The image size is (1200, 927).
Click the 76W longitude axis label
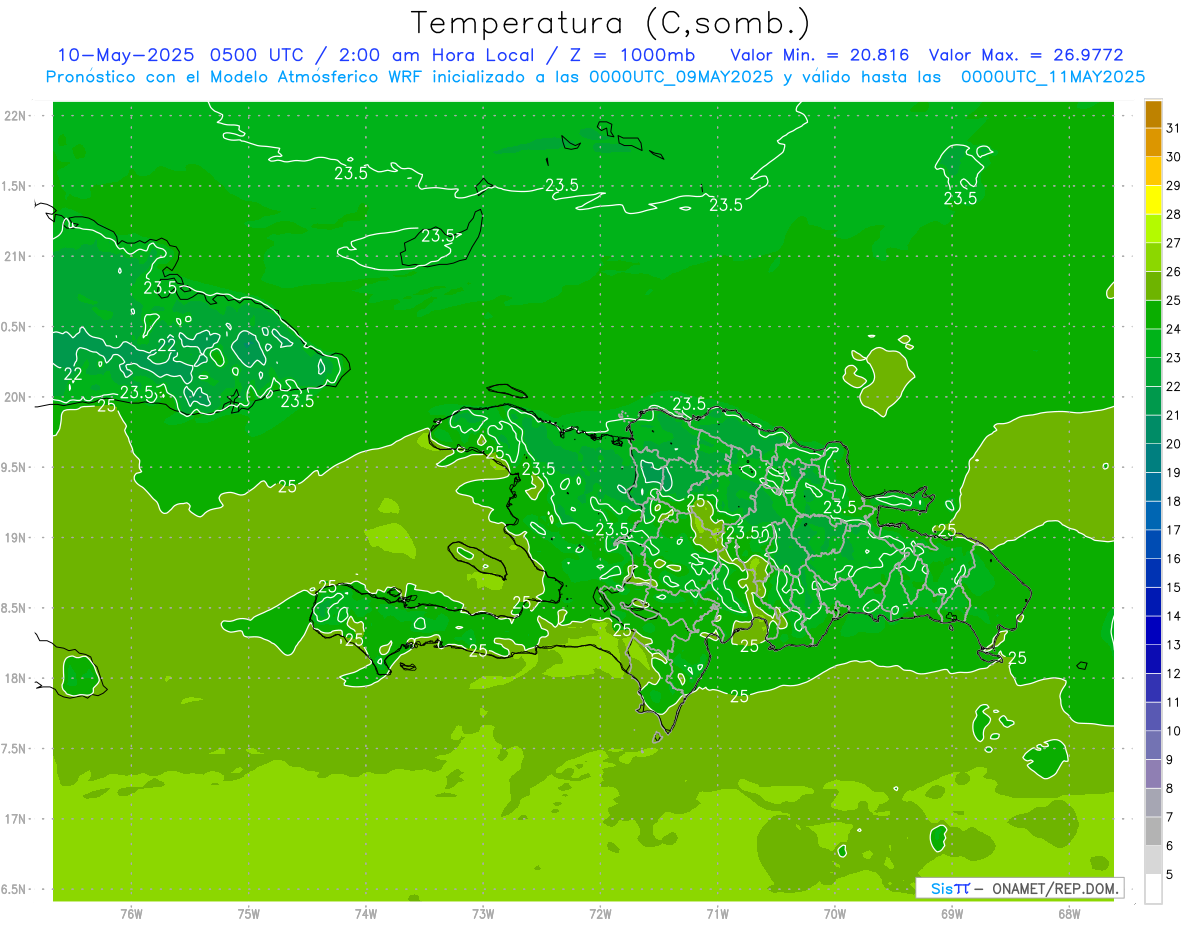click(x=131, y=914)
